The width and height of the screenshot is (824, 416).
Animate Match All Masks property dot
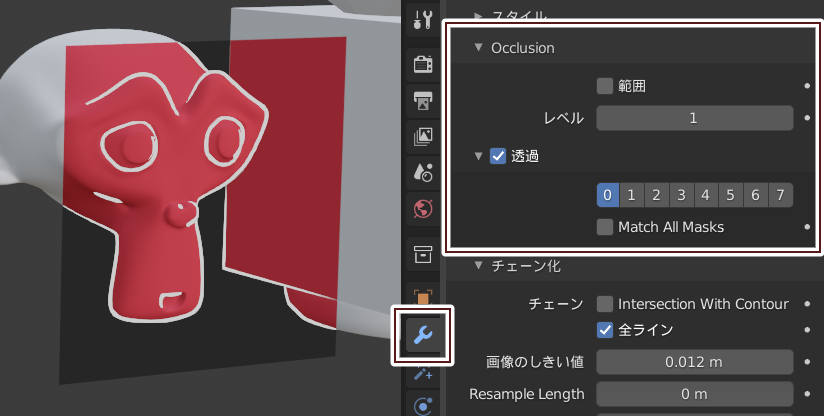coord(808,227)
